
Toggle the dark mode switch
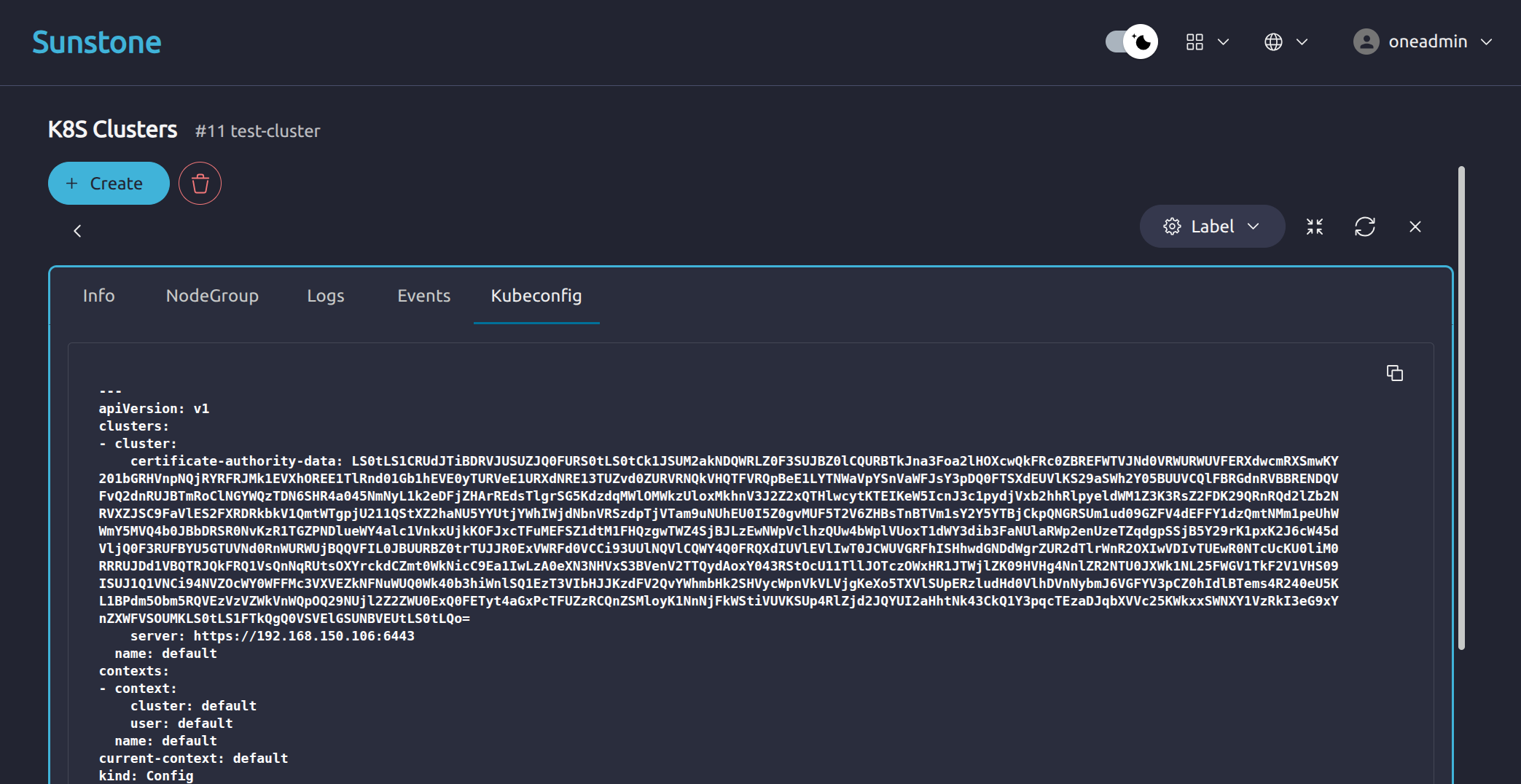tap(1131, 42)
